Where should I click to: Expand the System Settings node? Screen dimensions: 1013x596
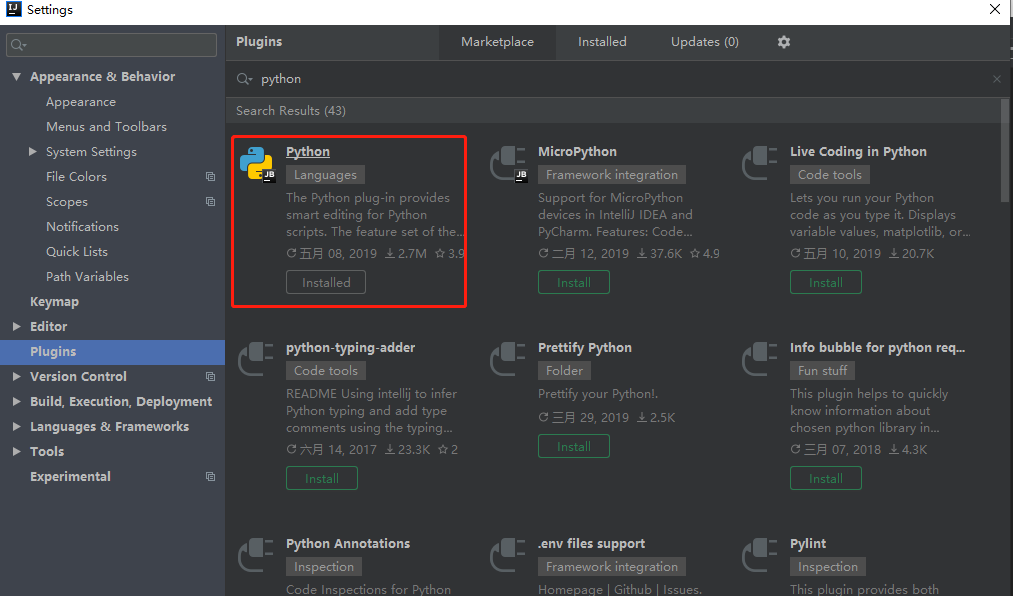tap(32, 152)
